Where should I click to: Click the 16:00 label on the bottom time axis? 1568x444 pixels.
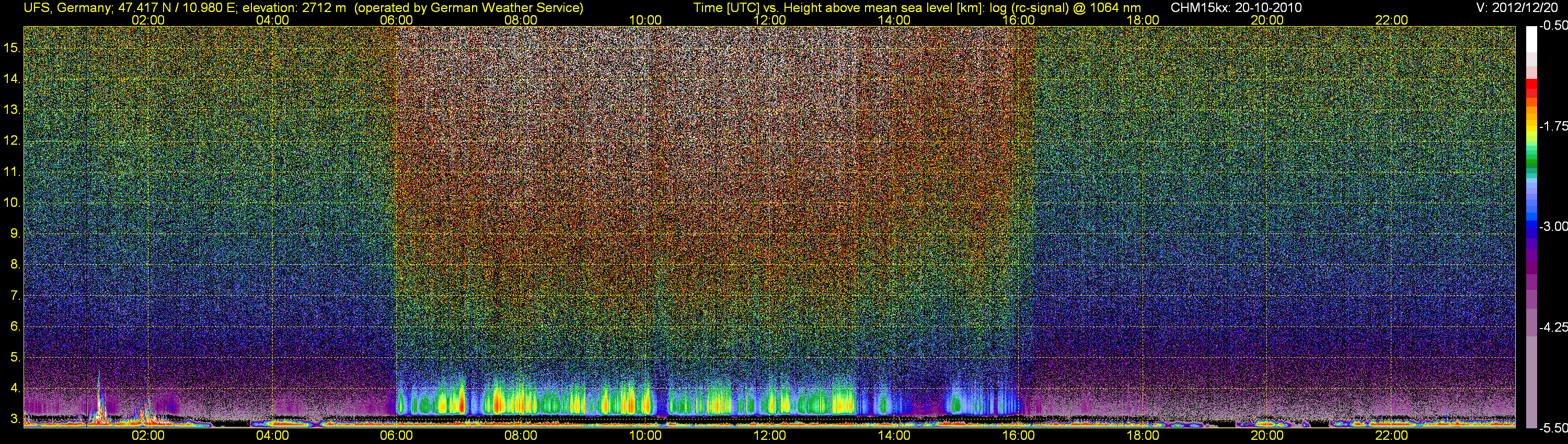pyautogui.click(x=1018, y=436)
